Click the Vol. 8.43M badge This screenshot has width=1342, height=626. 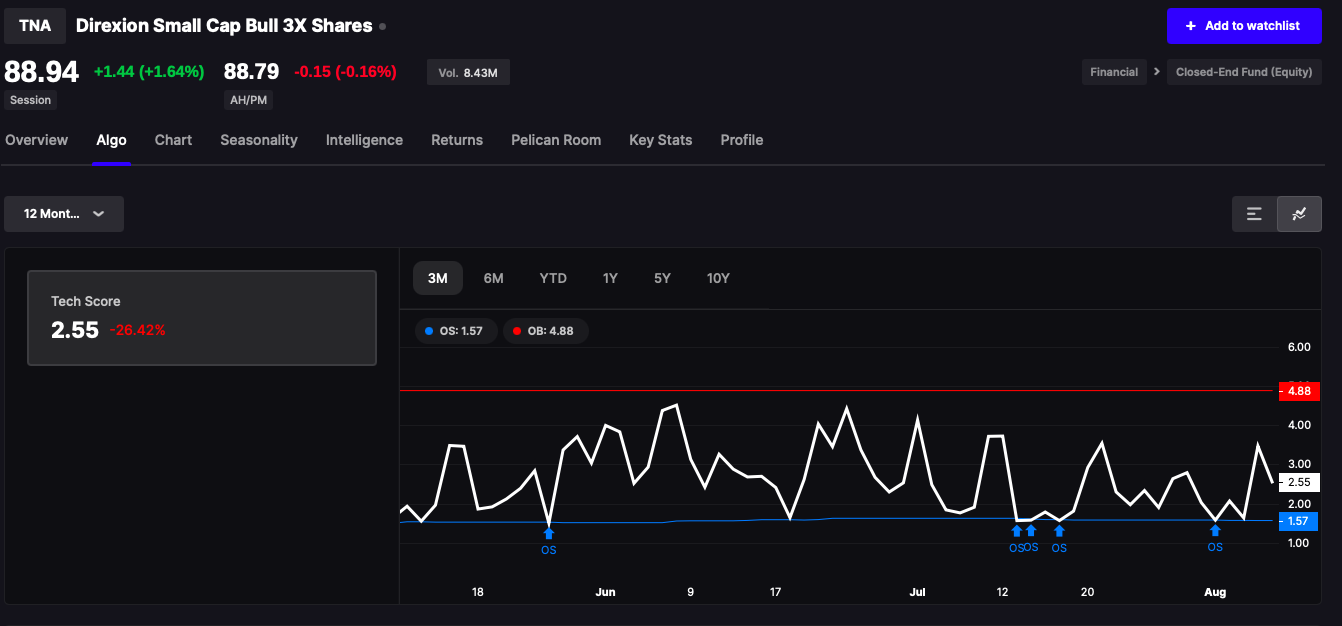coord(468,72)
